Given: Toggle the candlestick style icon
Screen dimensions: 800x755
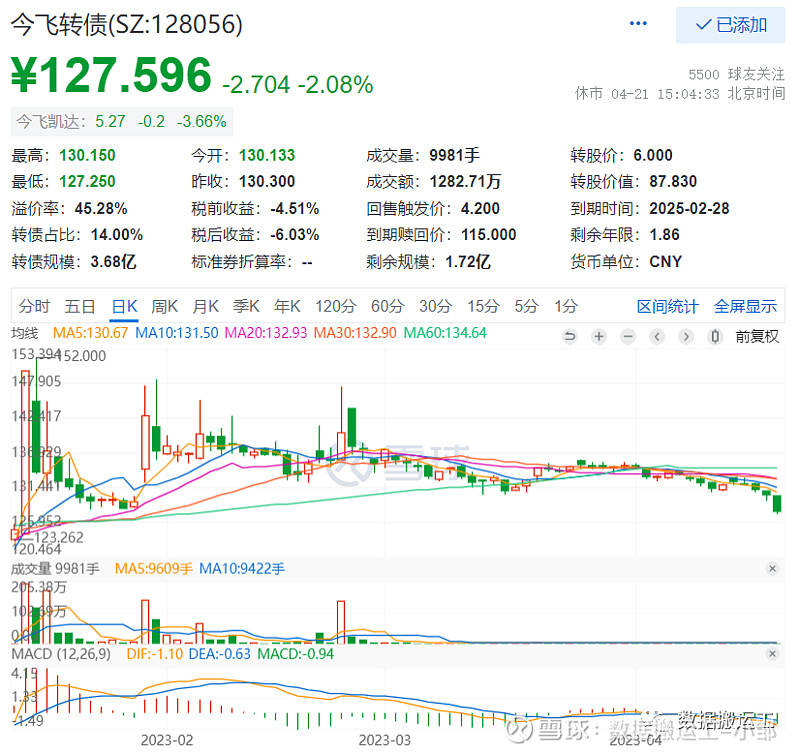Looking at the screenshot, I should (x=715, y=337).
